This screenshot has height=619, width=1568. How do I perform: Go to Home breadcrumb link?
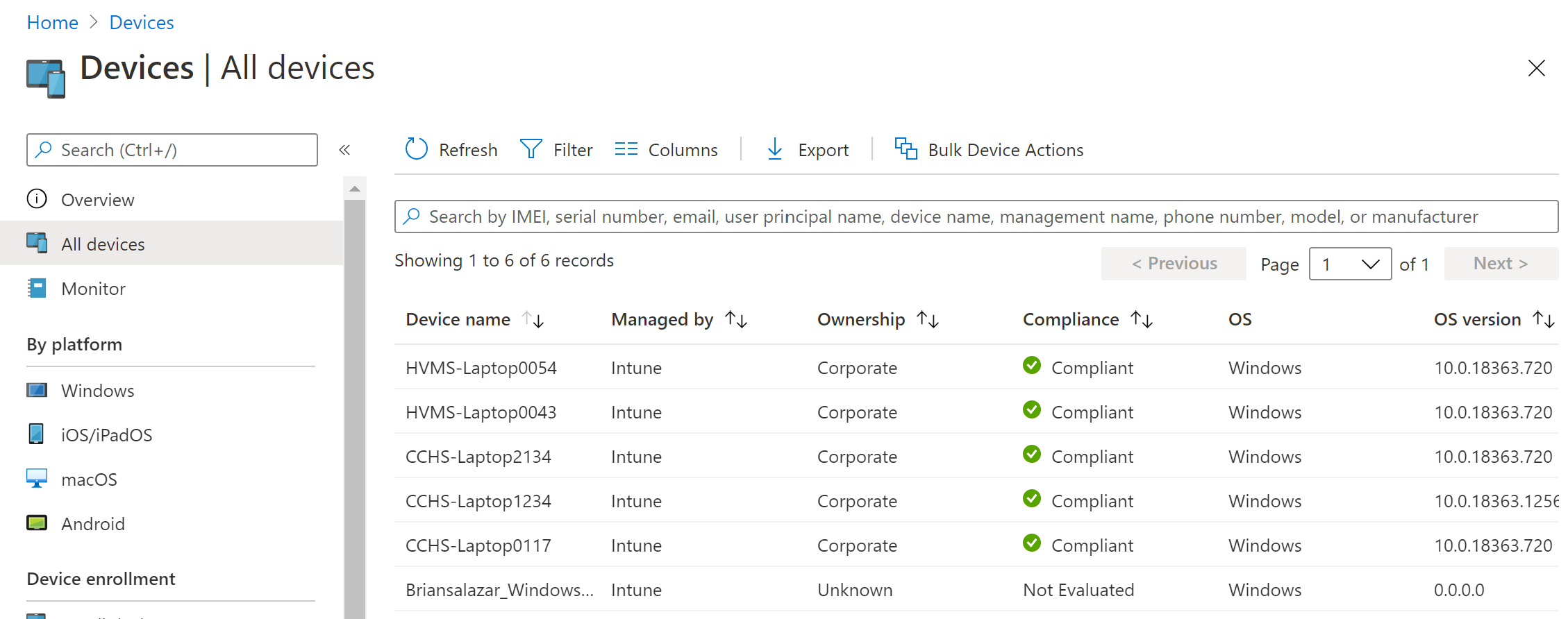[52, 22]
